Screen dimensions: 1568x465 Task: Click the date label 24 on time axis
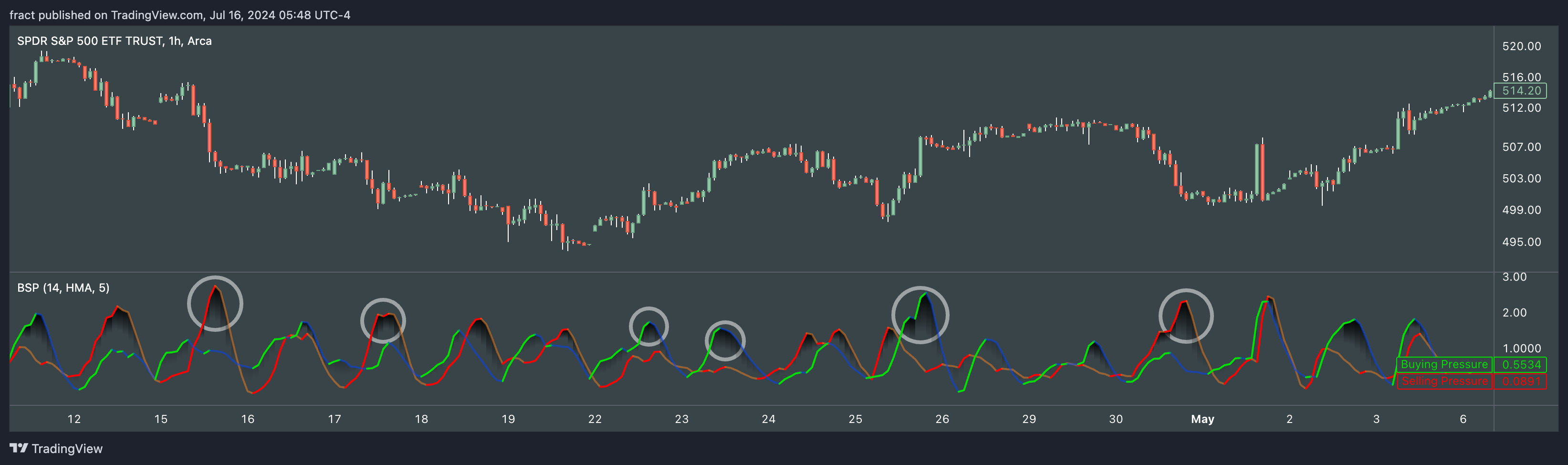(x=769, y=419)
